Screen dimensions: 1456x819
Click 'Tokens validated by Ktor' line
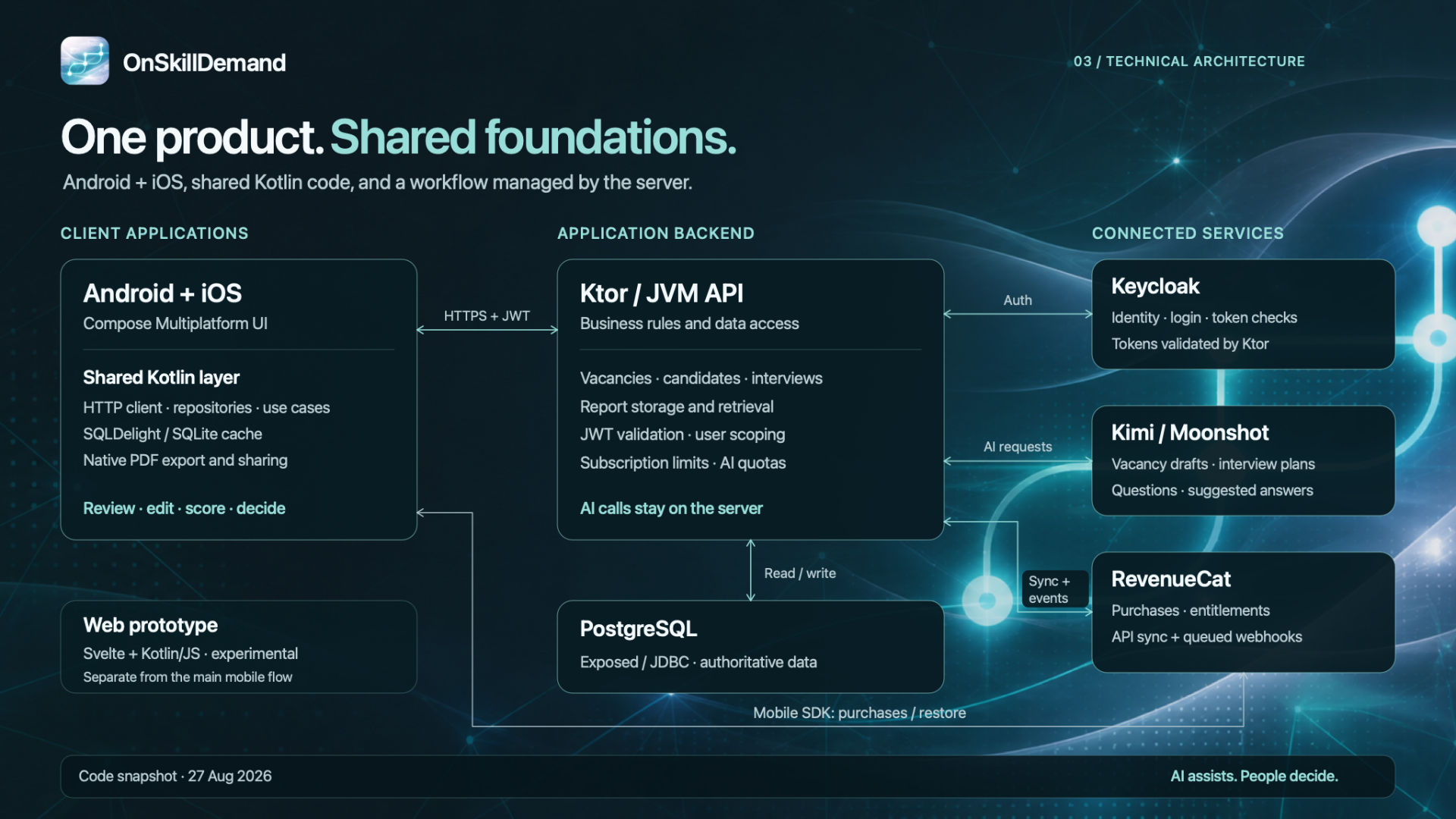1190,344
